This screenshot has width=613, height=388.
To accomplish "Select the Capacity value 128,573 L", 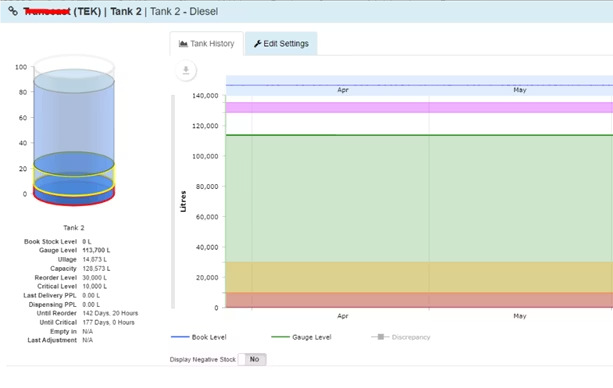I will (96, 268).
